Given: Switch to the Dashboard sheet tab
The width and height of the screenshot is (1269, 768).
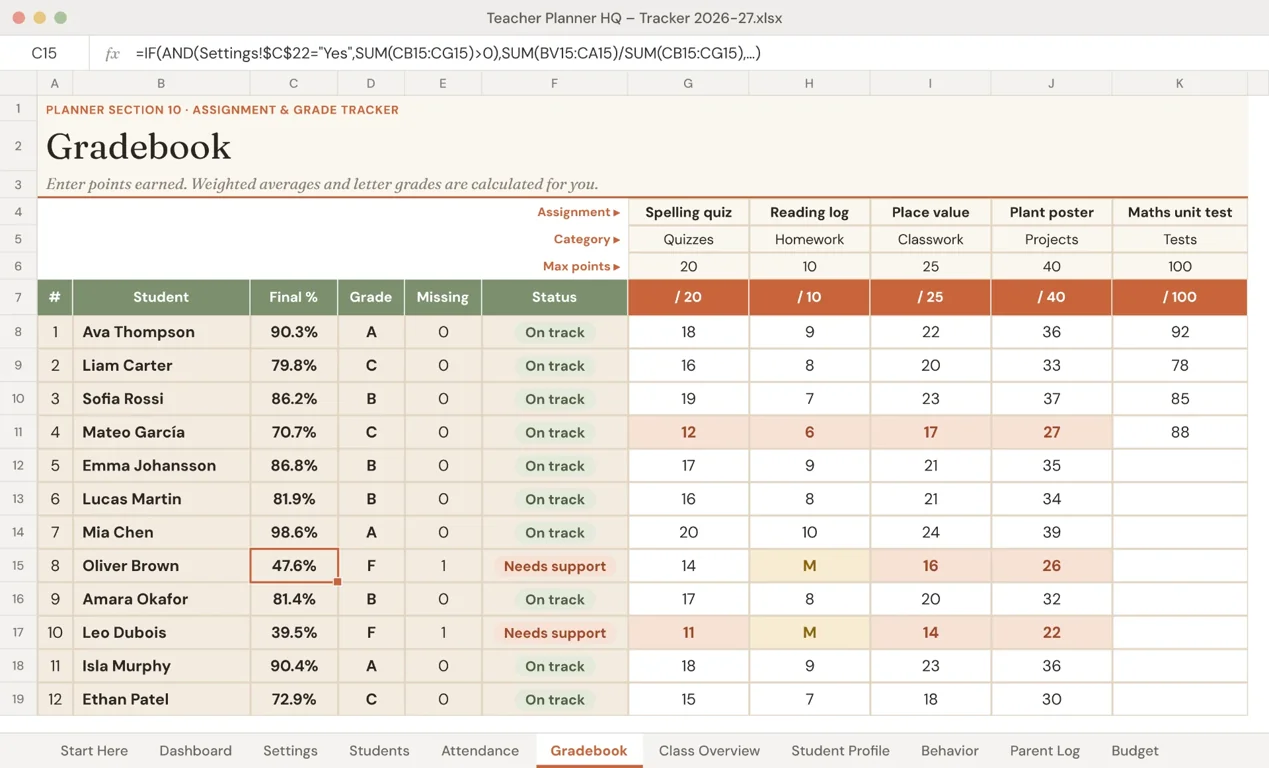Looking at the screenshot, I should [195, 751].
